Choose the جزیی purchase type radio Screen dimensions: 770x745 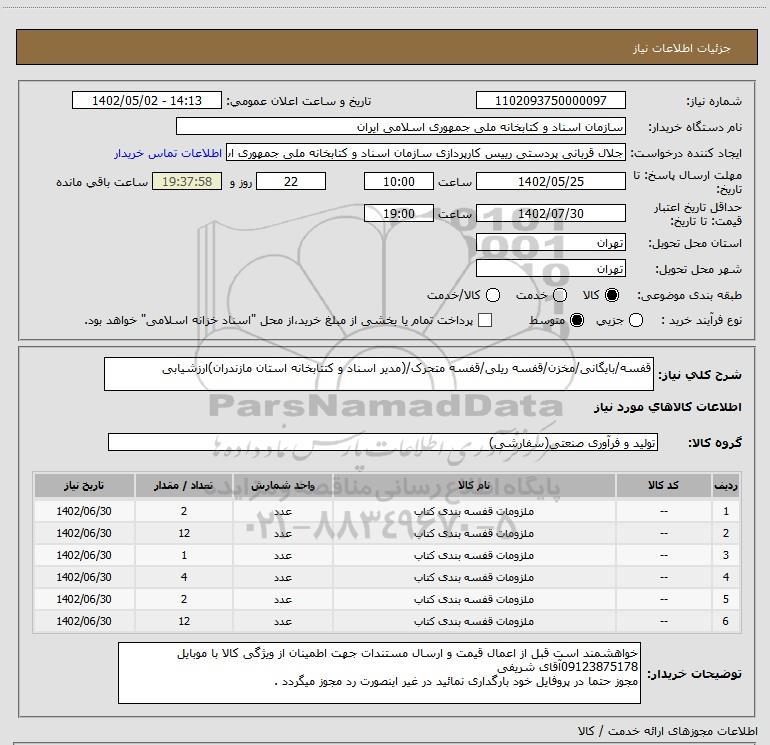point(636,320)
